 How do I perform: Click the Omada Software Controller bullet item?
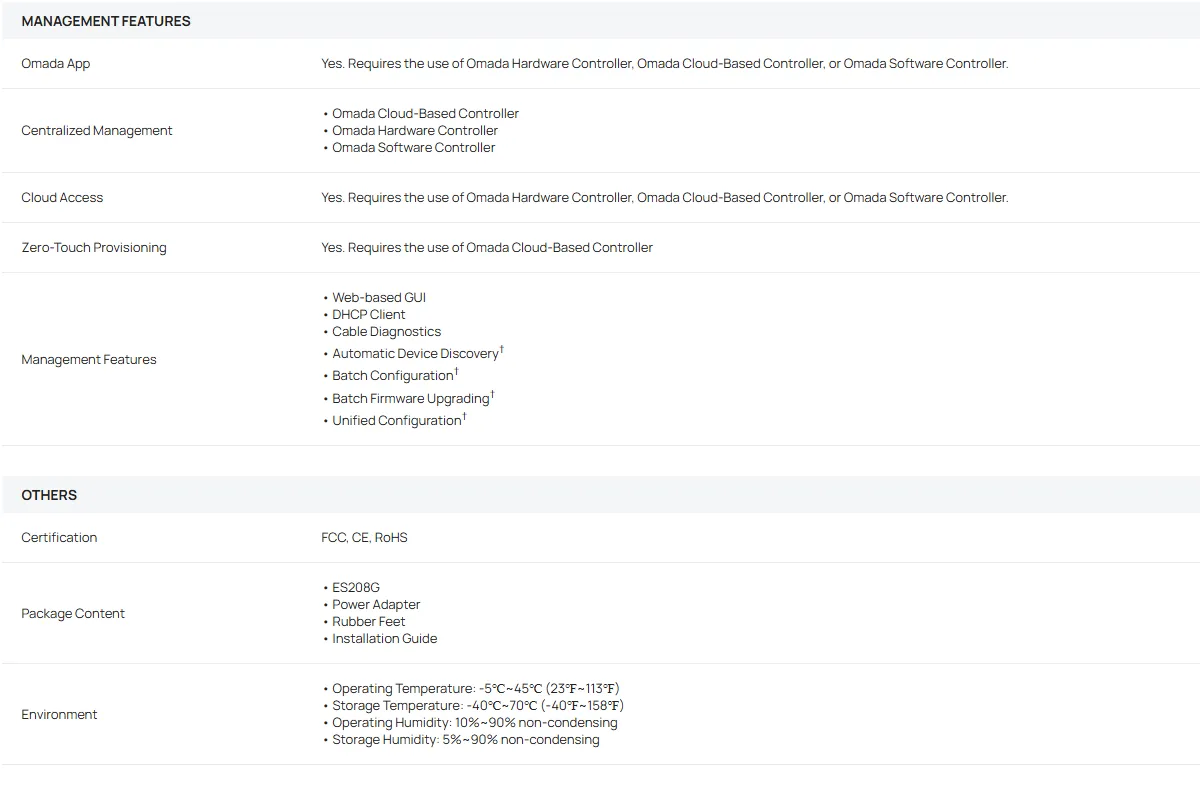[x=413, y=147]
